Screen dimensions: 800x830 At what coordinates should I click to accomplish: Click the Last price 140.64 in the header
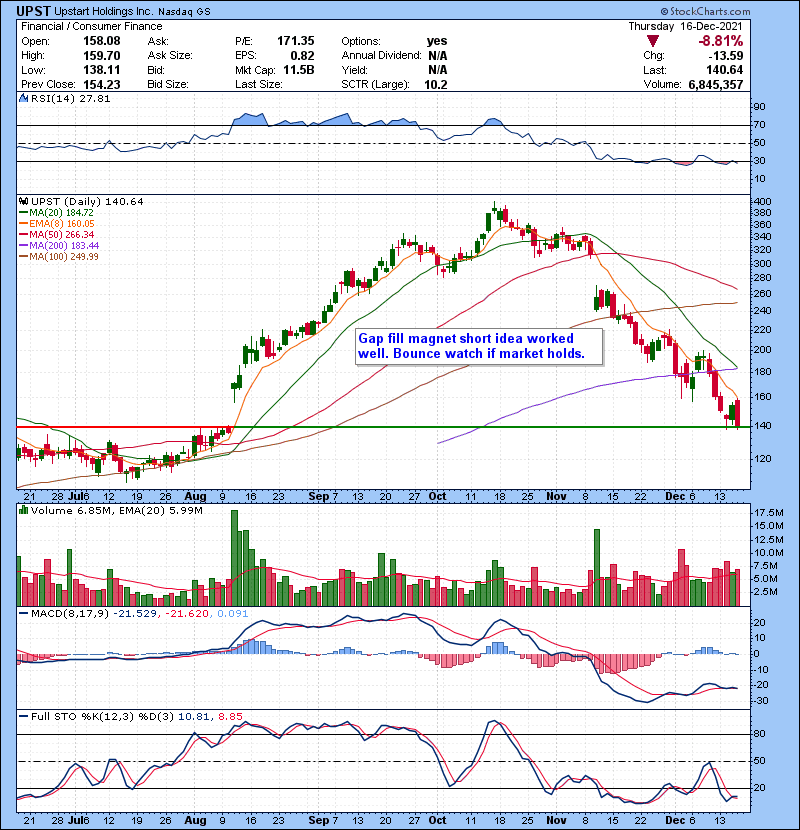[x=724, y=70]
